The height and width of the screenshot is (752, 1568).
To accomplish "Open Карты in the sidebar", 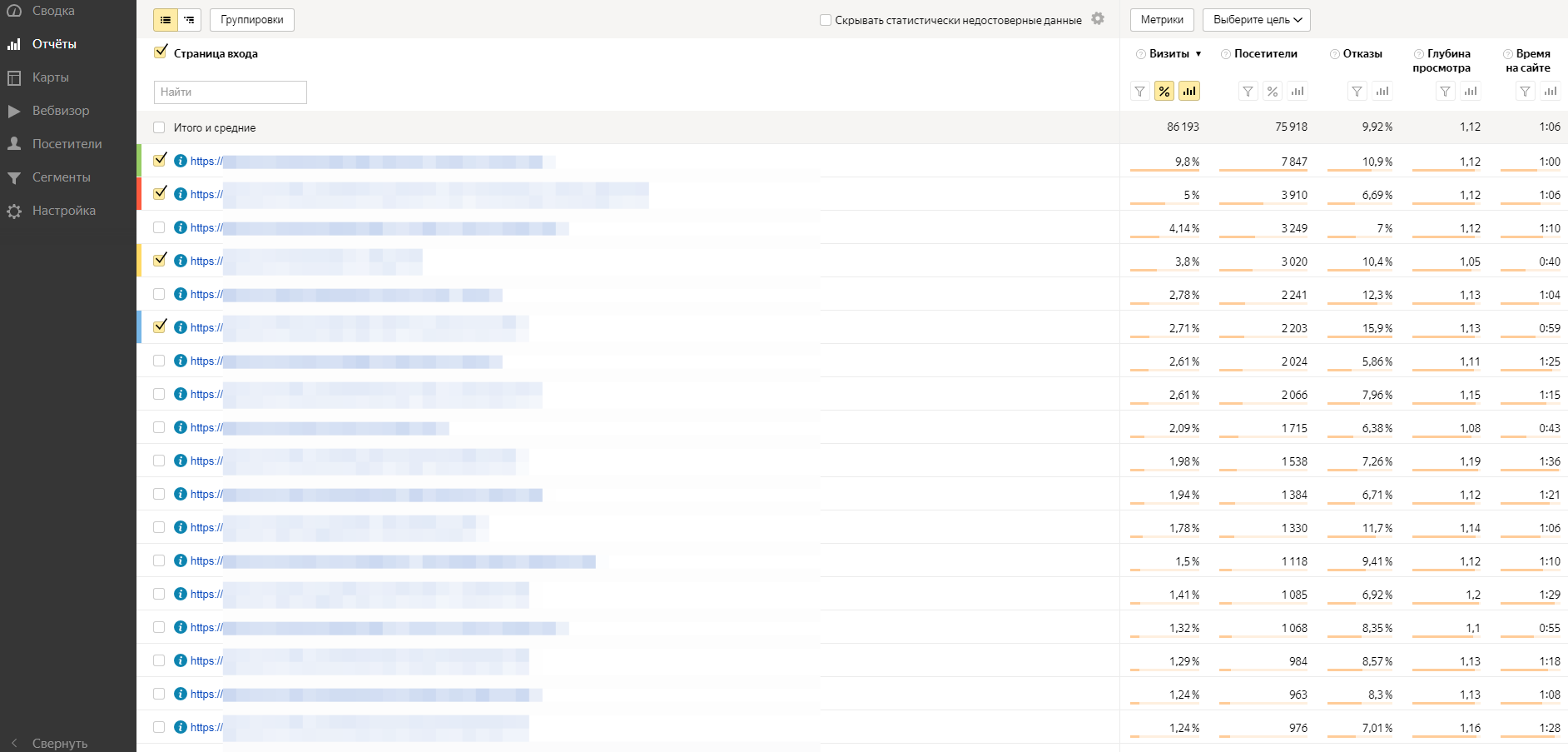I will coord(50,77).
